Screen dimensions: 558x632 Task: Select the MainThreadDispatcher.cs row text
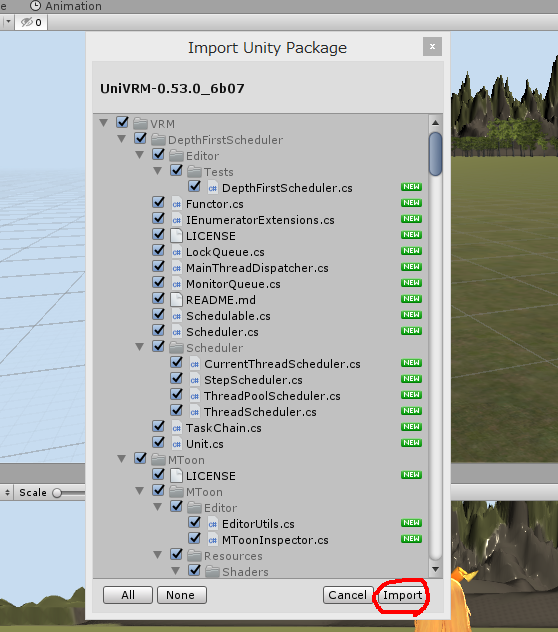(x=257, y=268)
